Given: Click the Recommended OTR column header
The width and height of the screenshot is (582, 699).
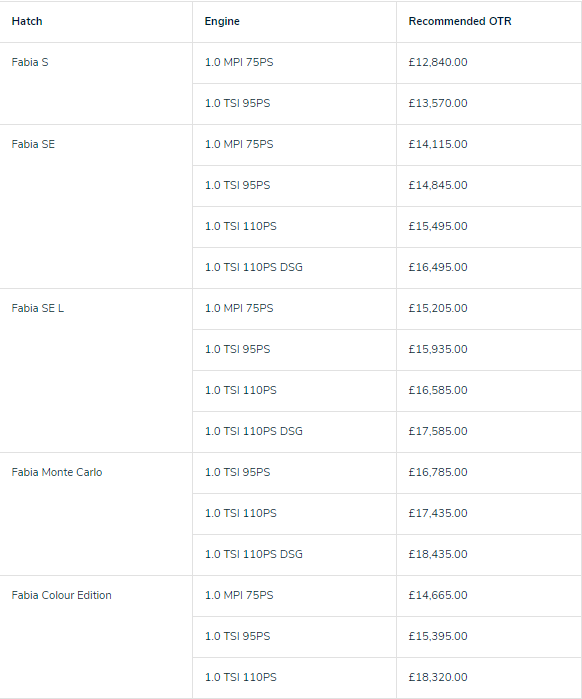Looking at the screenshot, I should [x=460, y=21].
